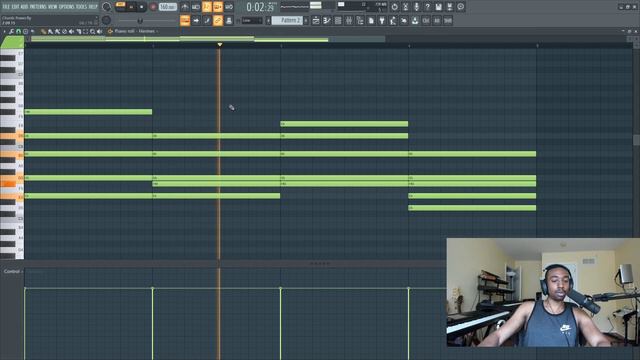Select the playback speaker tool
The image size is (640, 360).
(100, 31)
